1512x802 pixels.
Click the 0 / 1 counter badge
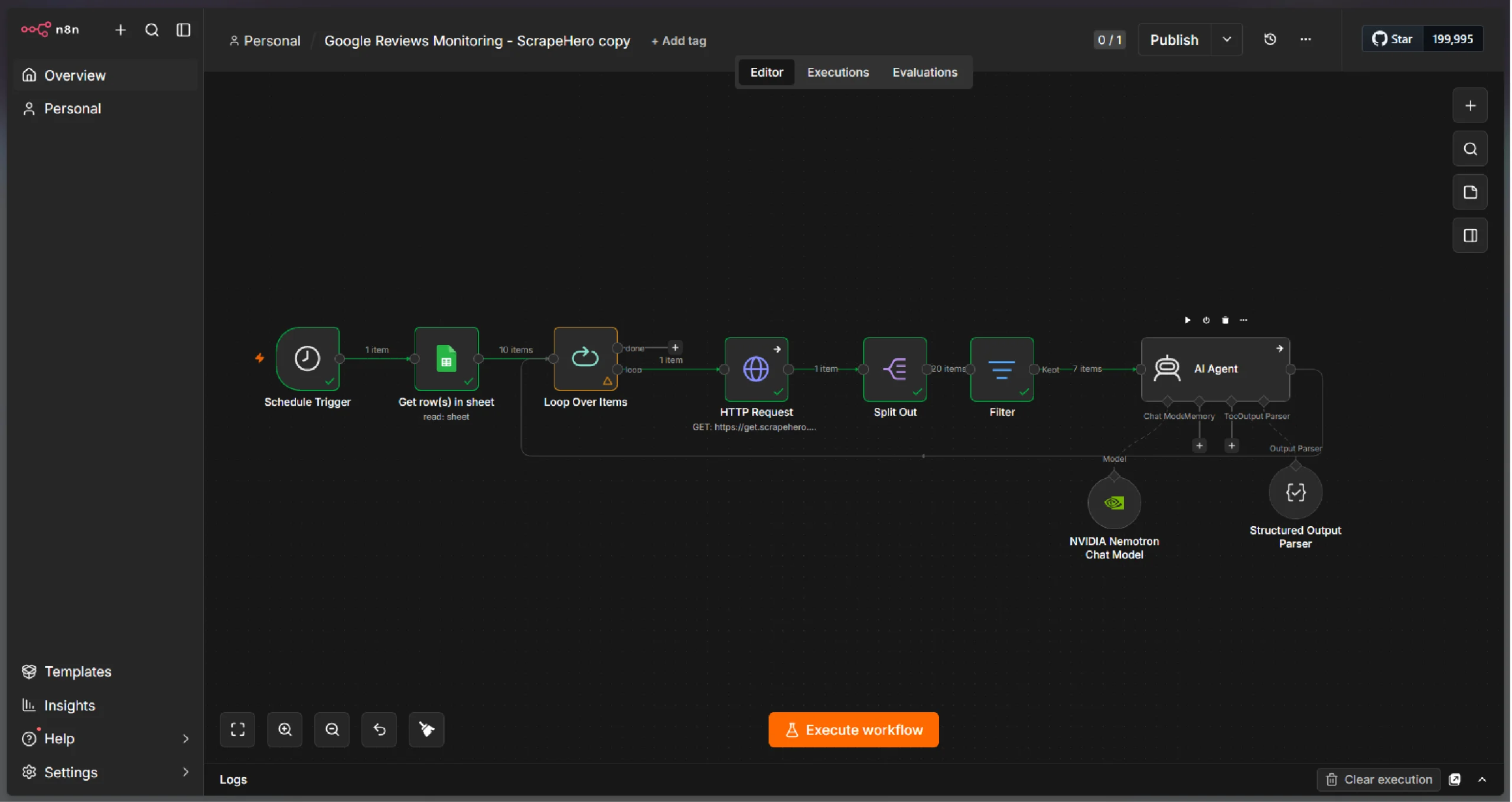point(1109,40)
